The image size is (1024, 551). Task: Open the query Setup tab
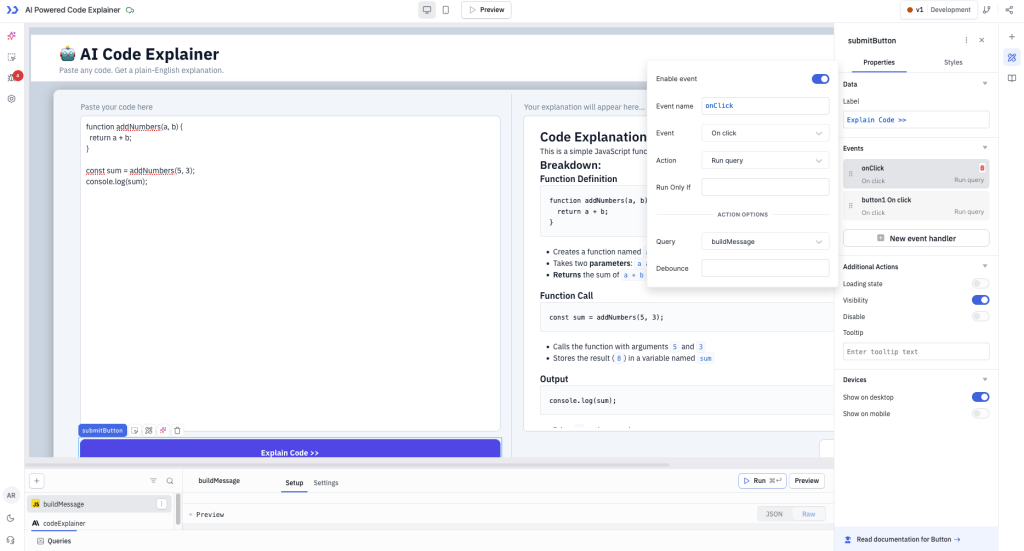(x=294, y=483)
